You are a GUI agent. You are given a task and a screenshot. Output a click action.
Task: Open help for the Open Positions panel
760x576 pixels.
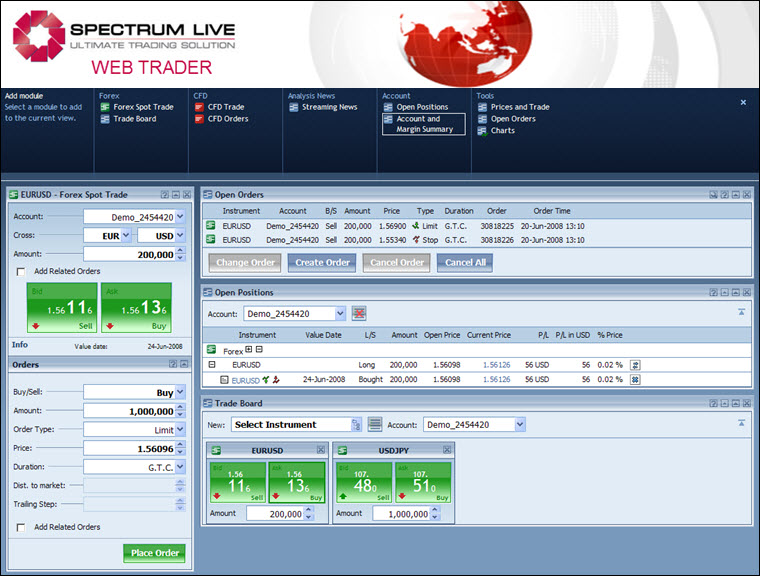(713, 292)
